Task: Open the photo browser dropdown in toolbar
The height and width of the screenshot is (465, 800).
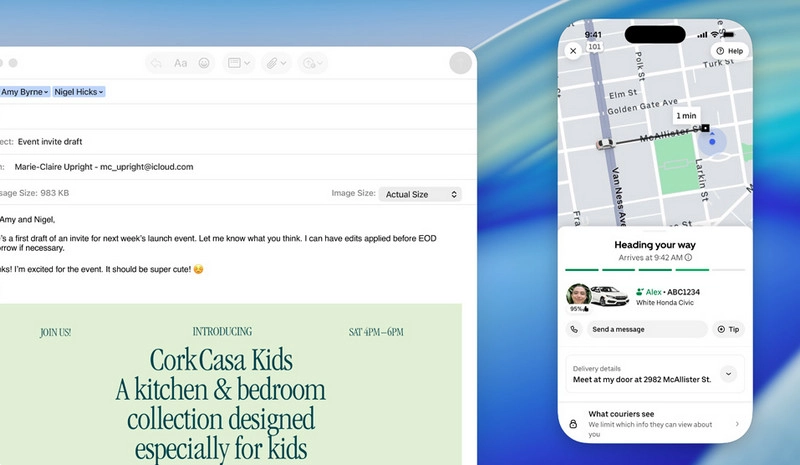Action: click(x=312, y=63)
